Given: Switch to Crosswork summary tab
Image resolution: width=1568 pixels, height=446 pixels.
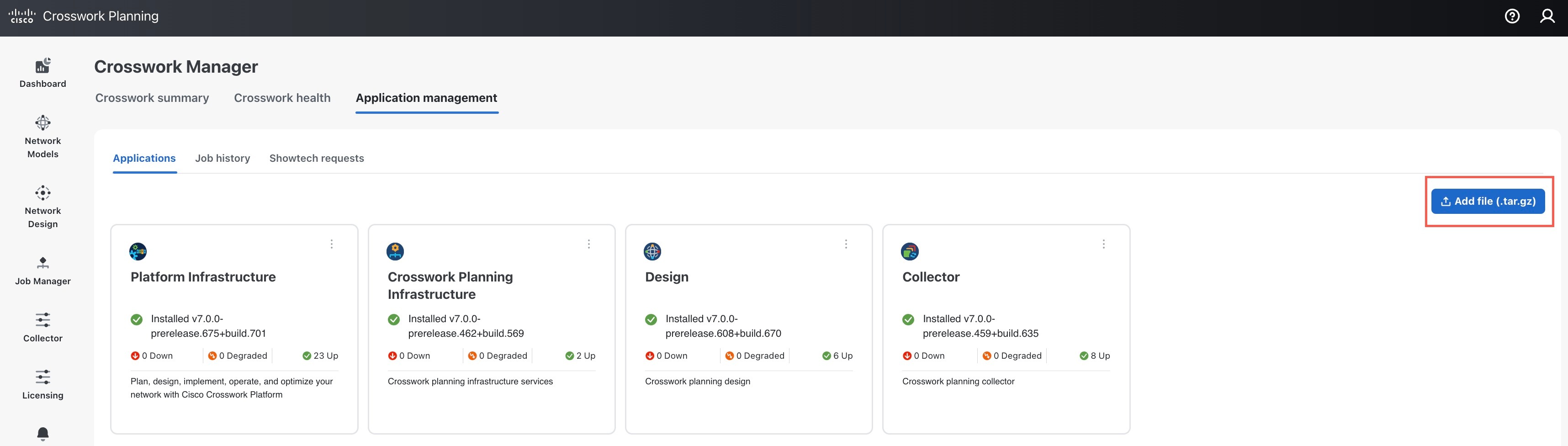Looking at the screenshot, I should (152, 98).
